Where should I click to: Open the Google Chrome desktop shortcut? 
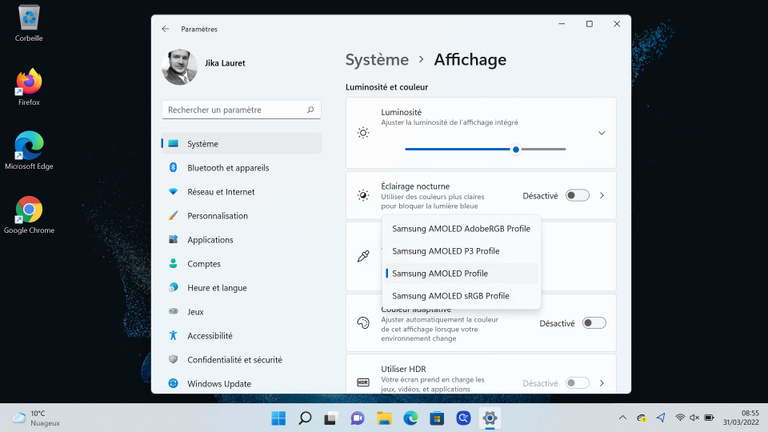(29, 215)
